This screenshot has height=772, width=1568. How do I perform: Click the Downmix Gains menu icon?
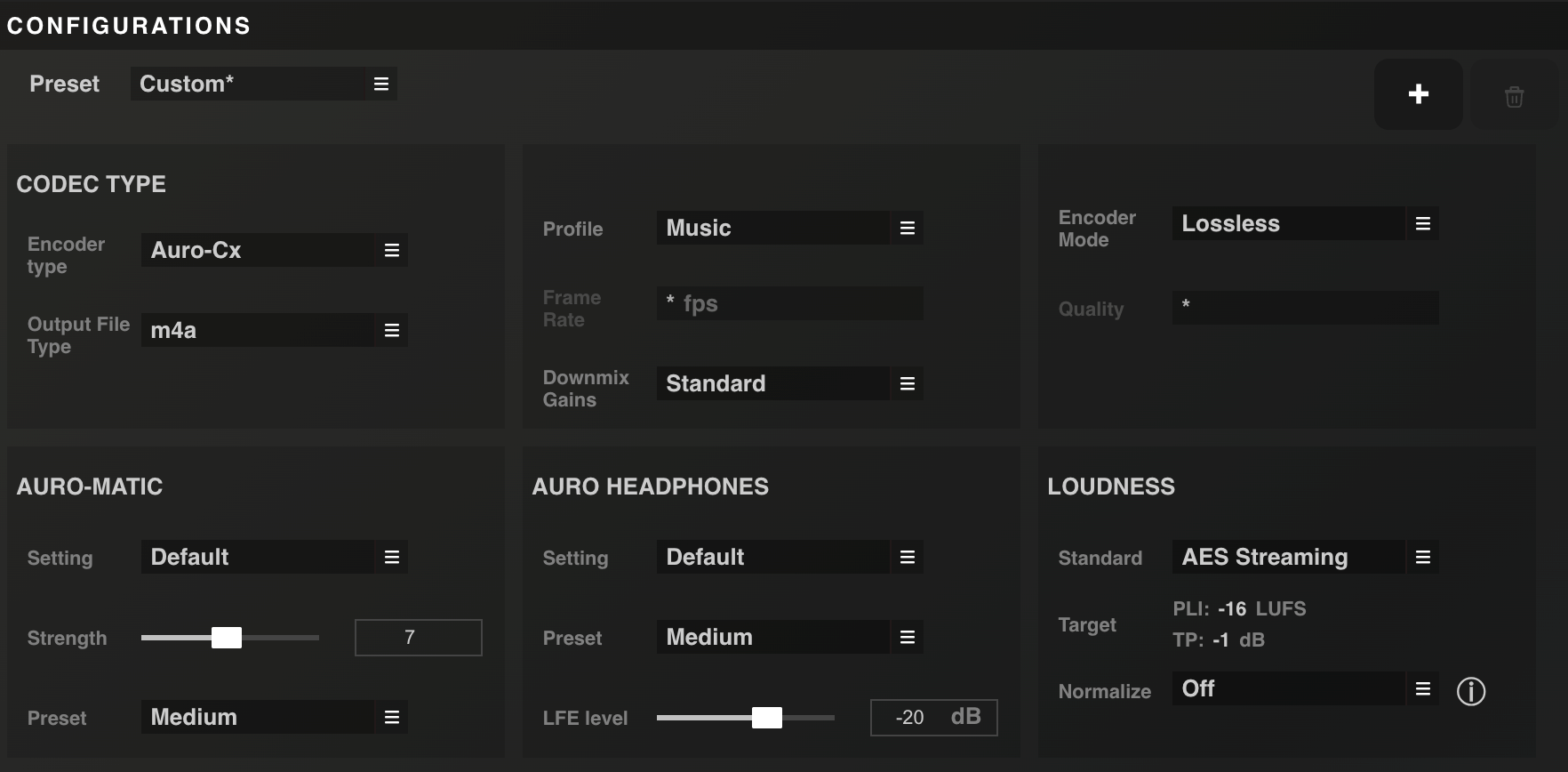pos(908,383)
